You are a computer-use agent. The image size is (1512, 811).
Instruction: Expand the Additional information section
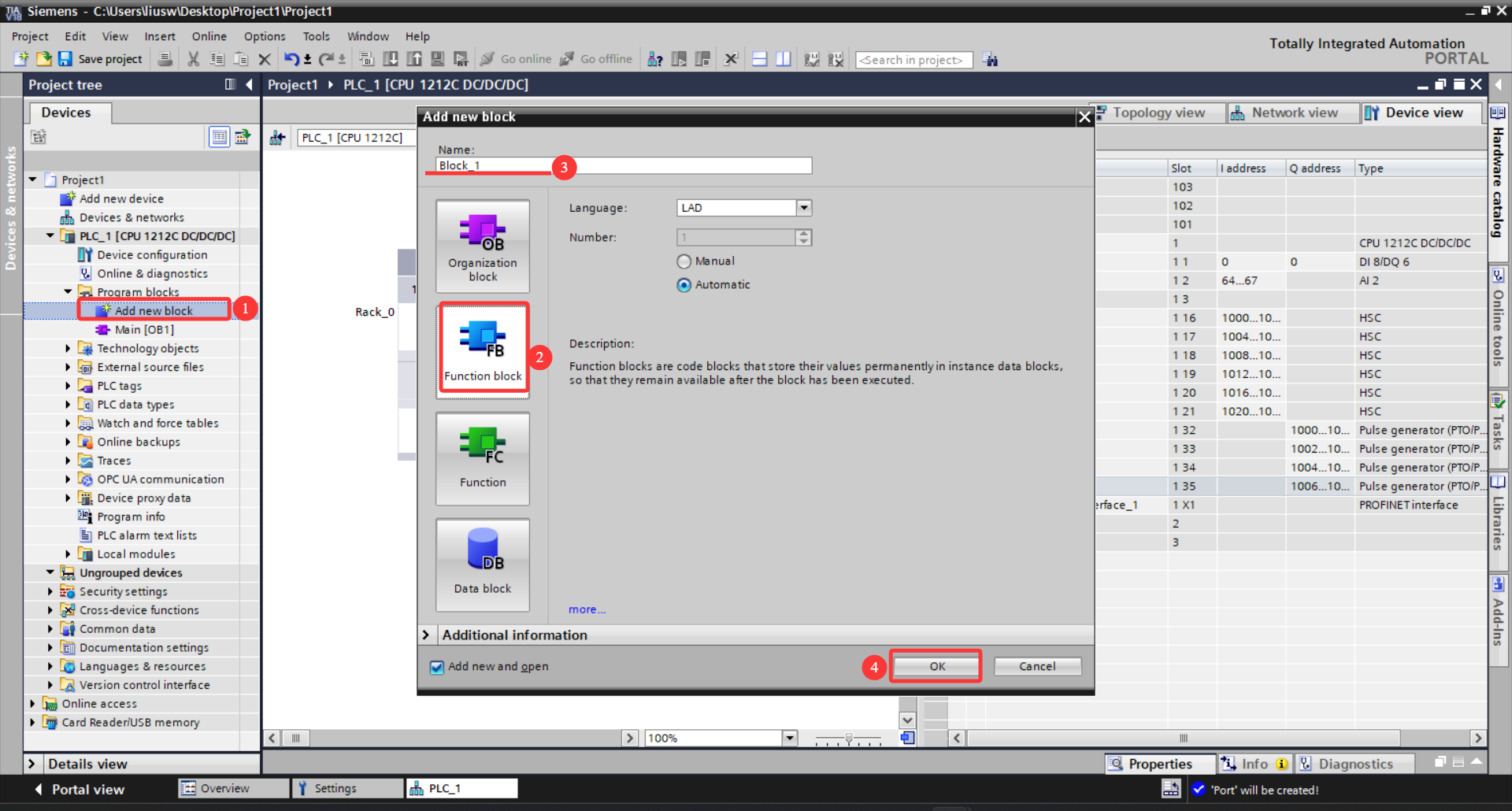426,635
